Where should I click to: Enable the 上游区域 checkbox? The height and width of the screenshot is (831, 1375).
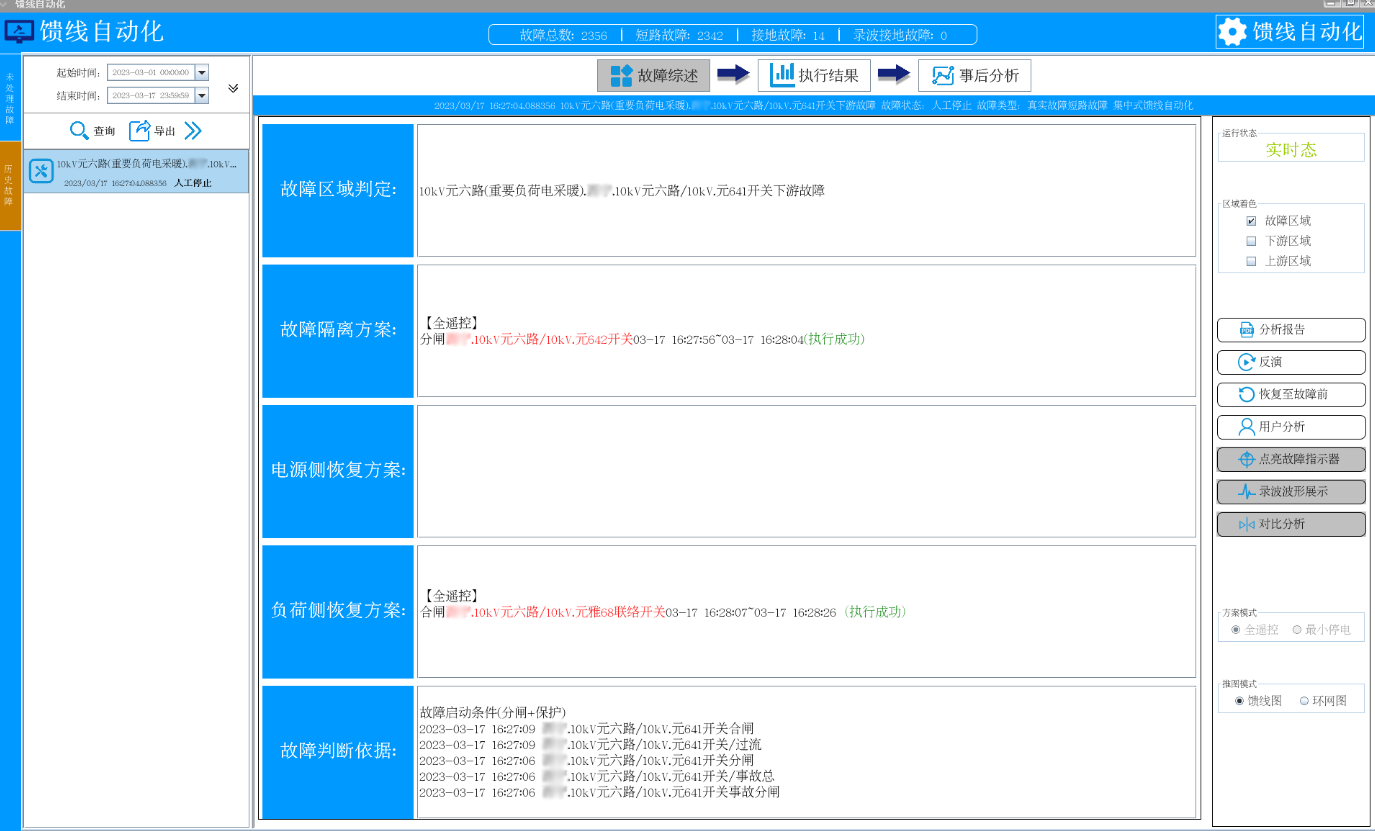(x=1251, y=261)
